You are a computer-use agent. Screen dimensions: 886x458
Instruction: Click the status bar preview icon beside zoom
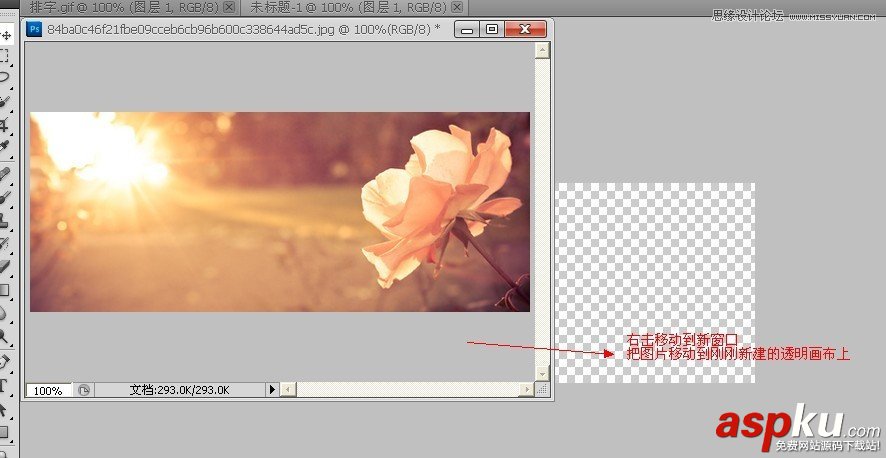click(84, 390)
